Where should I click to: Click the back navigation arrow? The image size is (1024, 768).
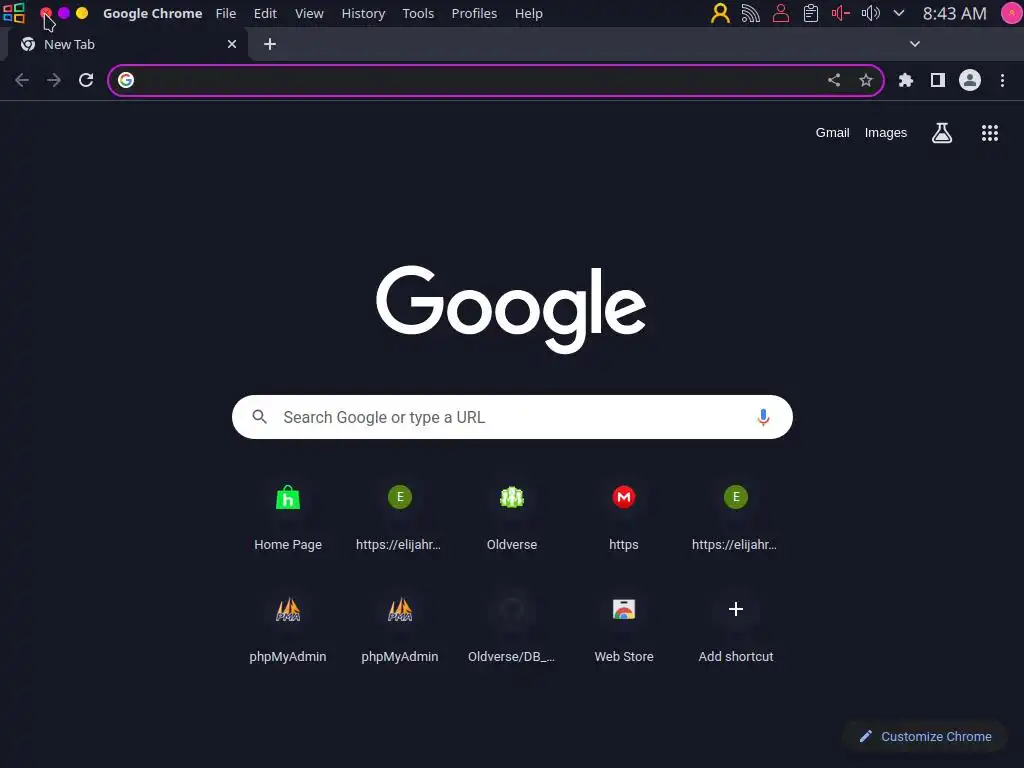point(22,80)
